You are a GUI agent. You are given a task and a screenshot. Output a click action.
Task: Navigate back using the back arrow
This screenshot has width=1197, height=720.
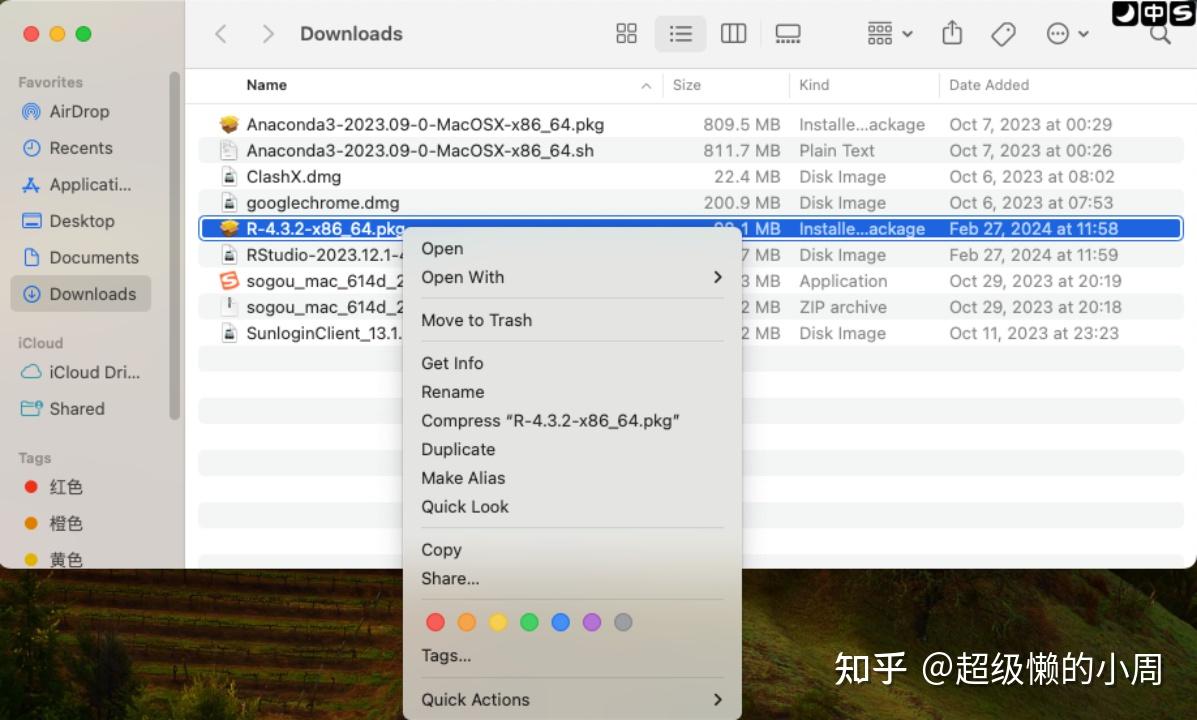220,33
